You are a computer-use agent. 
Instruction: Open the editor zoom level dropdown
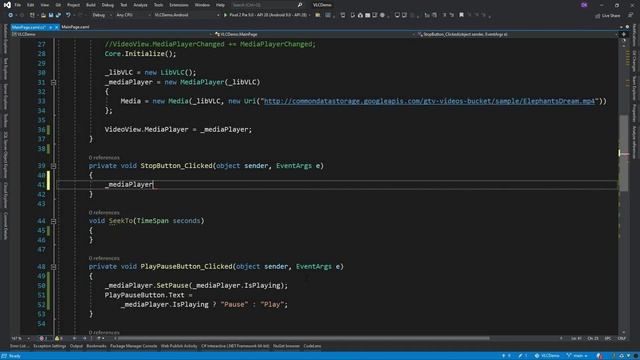coord(20,338)
